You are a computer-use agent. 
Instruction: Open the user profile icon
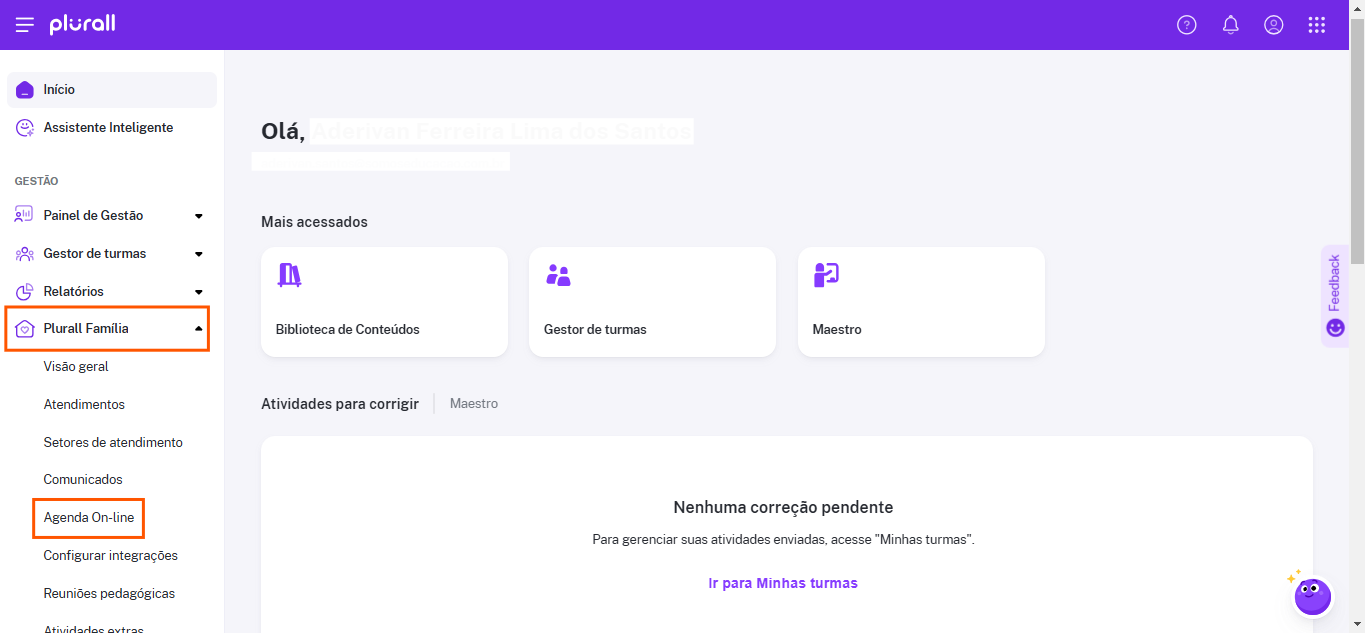[1274, 25]
